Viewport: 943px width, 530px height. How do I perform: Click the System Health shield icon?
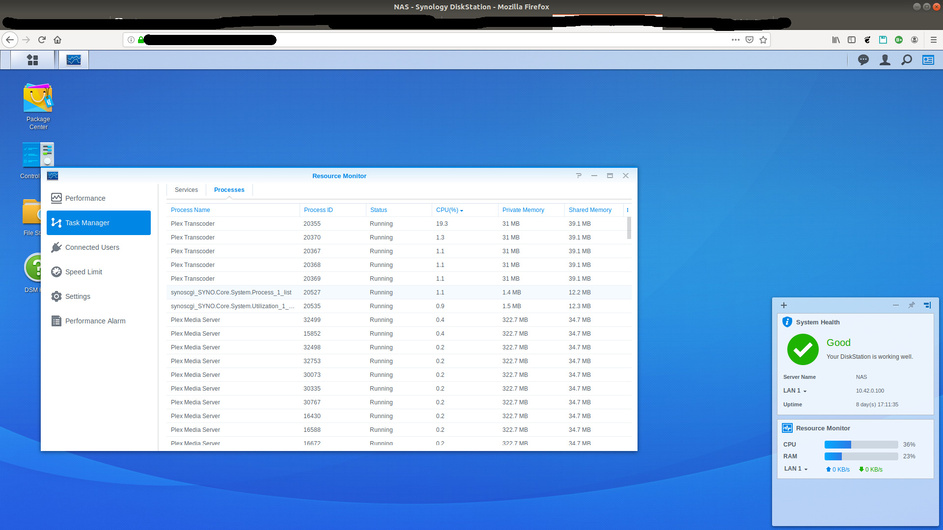[787, 322]
